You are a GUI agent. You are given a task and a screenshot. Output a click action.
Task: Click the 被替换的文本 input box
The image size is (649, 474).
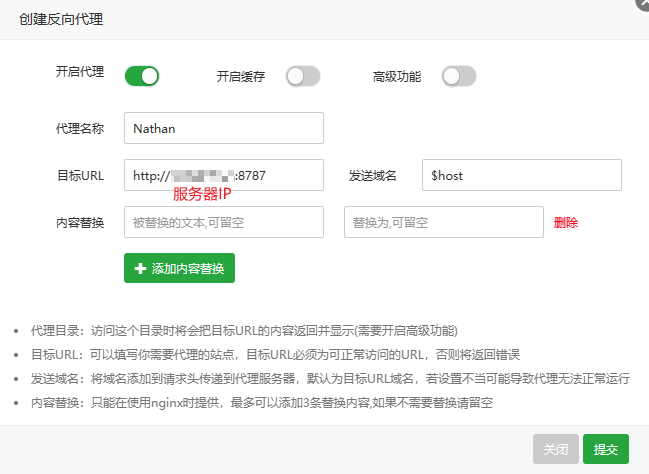tap(224, 222)
